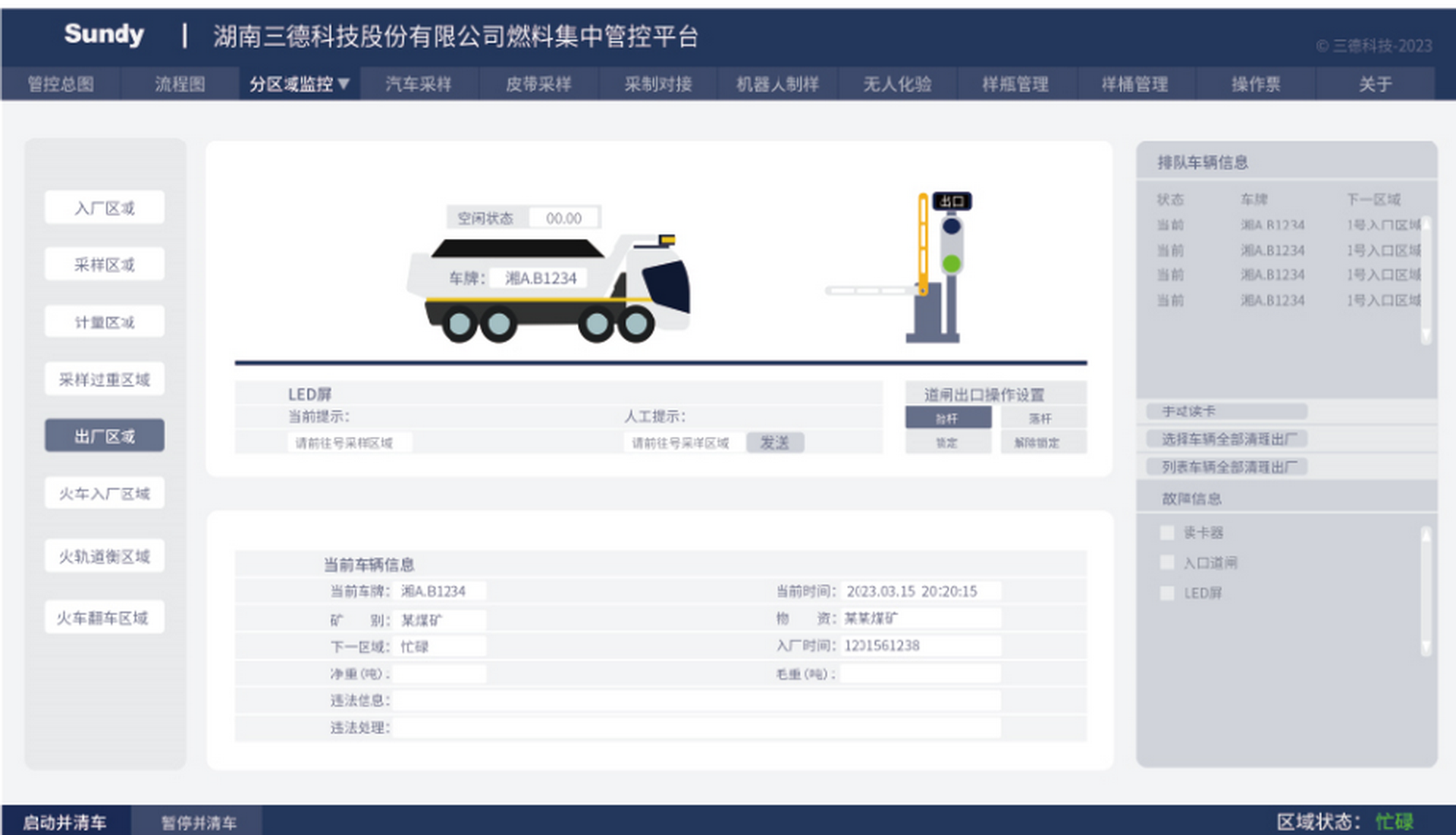Click the barrier gate arm
This screenshot has height=835, width=1456.
872,290
